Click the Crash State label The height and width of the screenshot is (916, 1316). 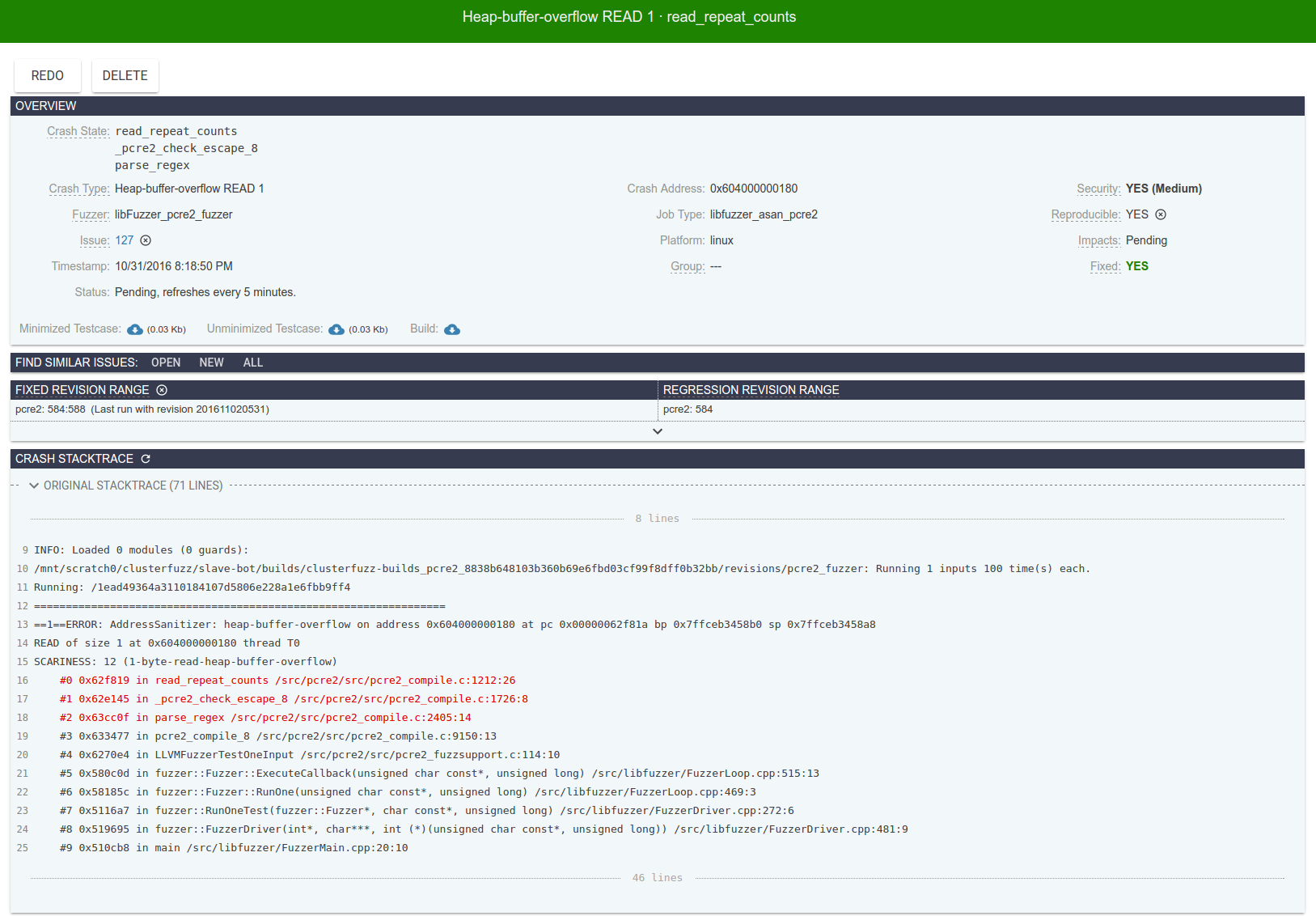78,131
